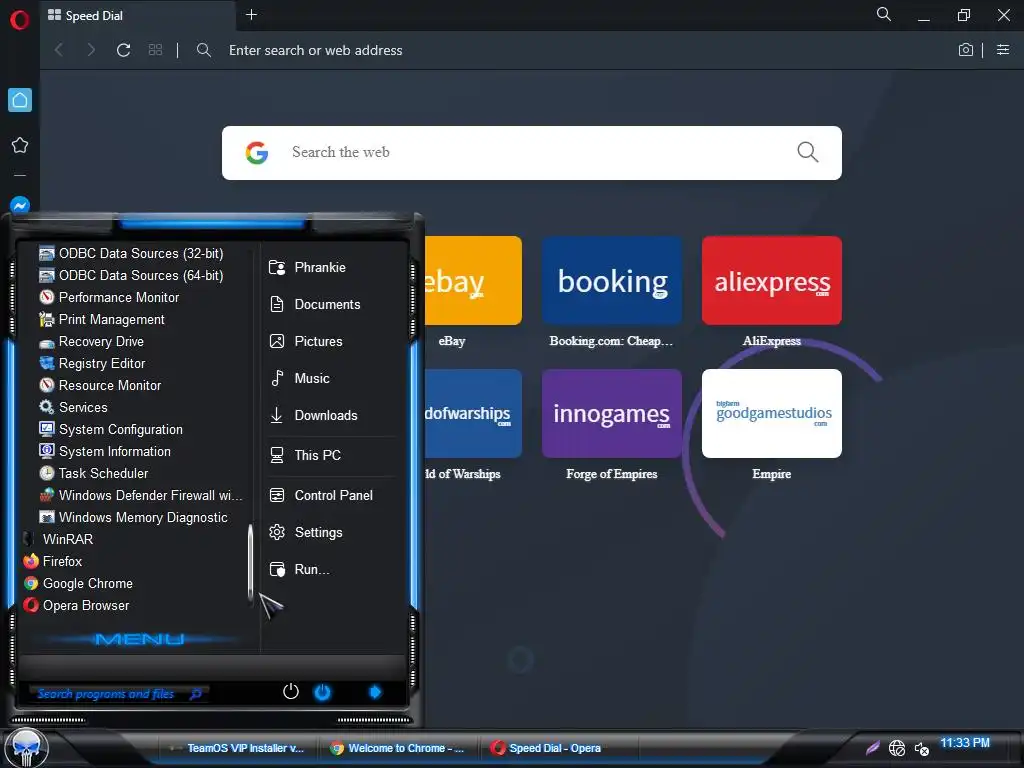Click Search programs and files box
The width and height of the screenshot is (1024, 768).
(119, 694)
